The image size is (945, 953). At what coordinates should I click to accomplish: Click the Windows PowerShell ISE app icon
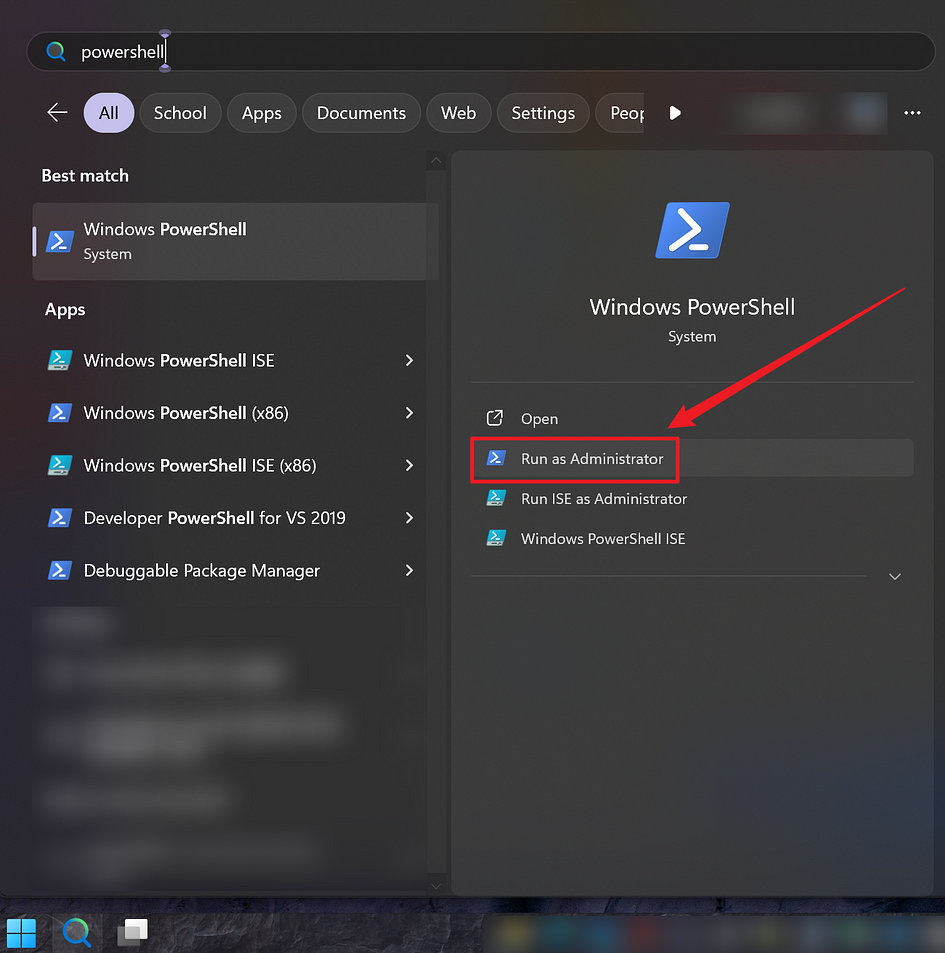coord(60,360)
